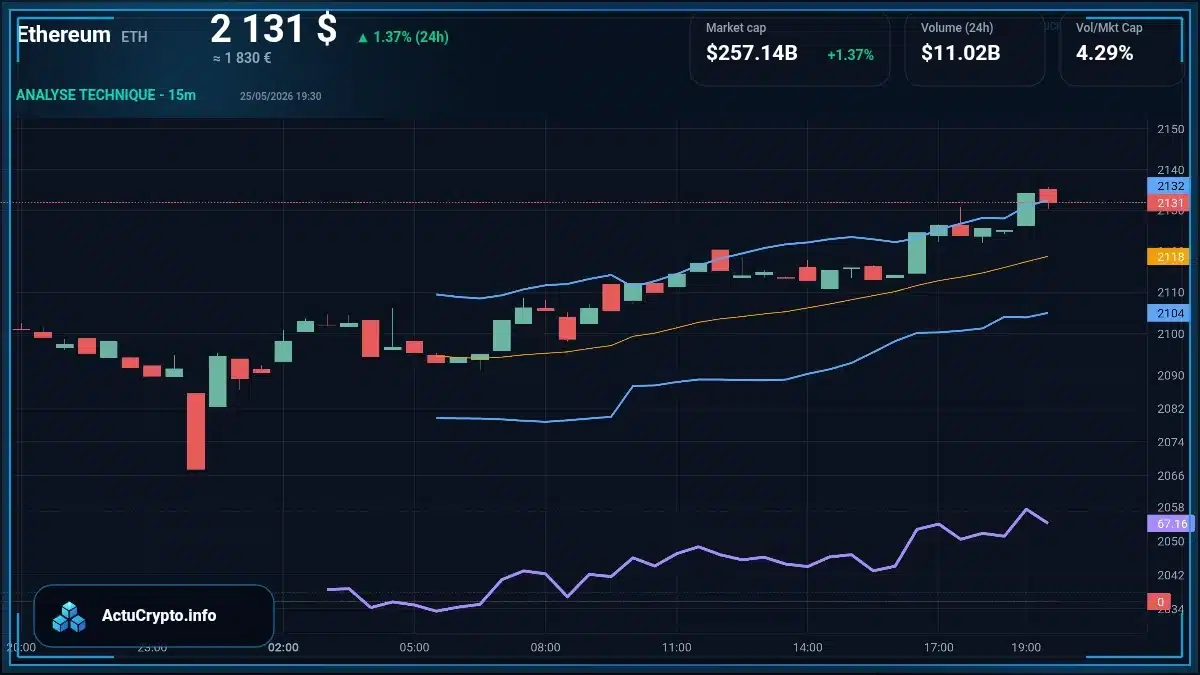Click the 19:00 time axis label
This screenshot has height=675, width=1200.
point(1026,648)
